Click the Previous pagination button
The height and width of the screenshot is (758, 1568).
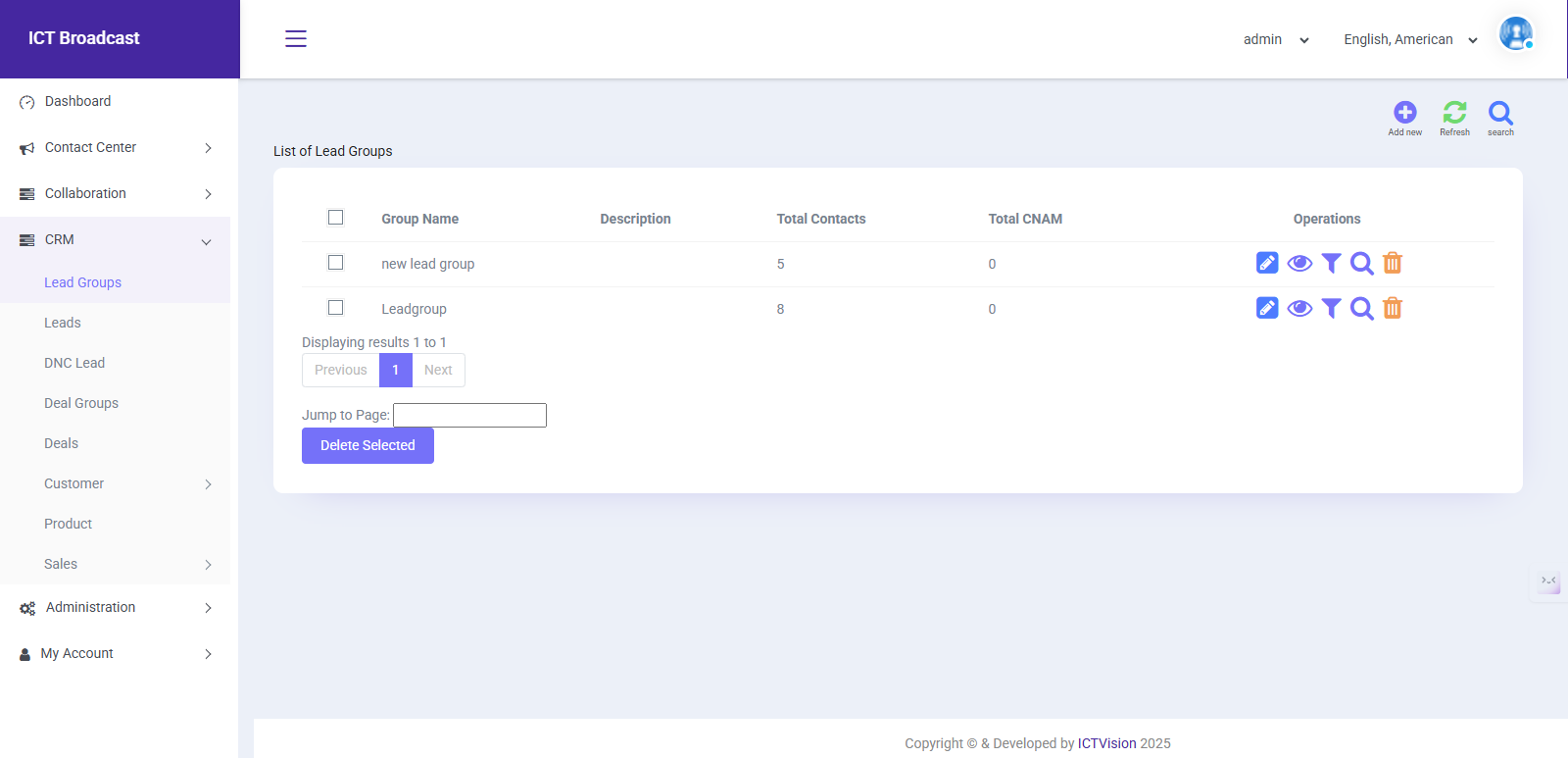(341, 370)
